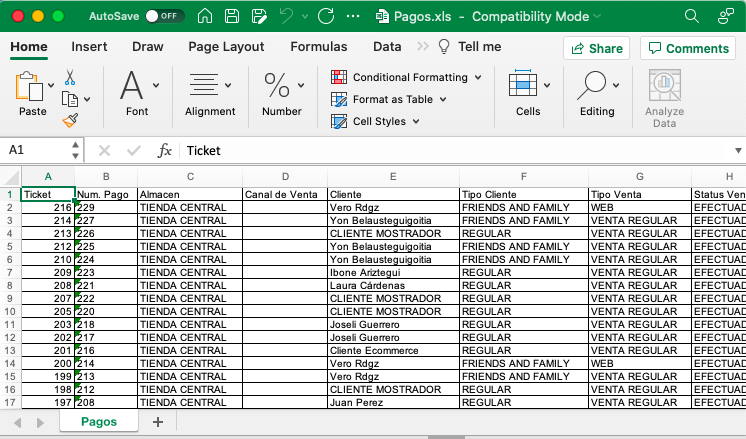Click the Tipo Venta header cell
Image resolution: width=746 pixels, height=439 pixels.
pyautogui.click(x=640, y=195)
